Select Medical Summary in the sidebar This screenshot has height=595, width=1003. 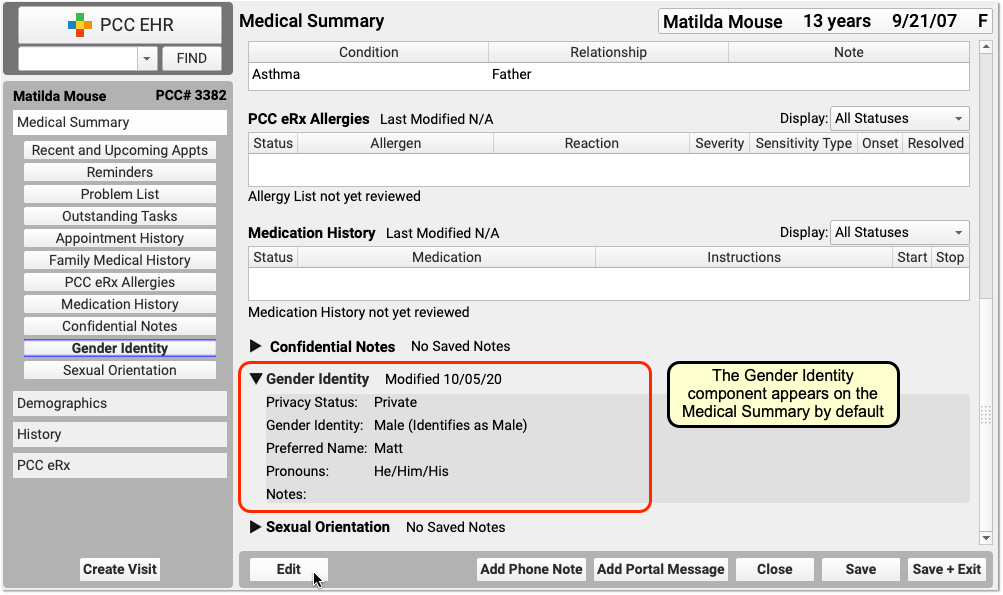pyautogui.click(x=120, y=122)
